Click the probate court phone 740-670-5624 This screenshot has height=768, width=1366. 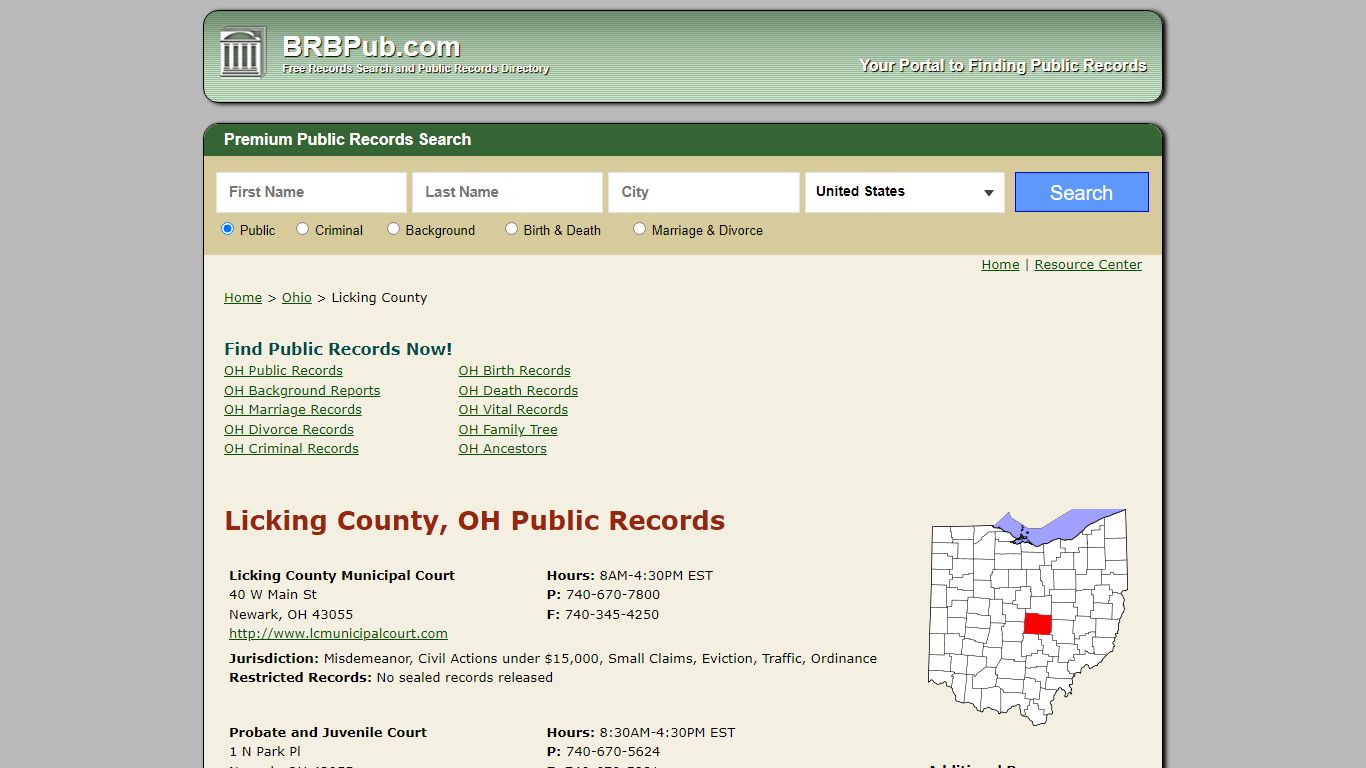tap(613, 752)
